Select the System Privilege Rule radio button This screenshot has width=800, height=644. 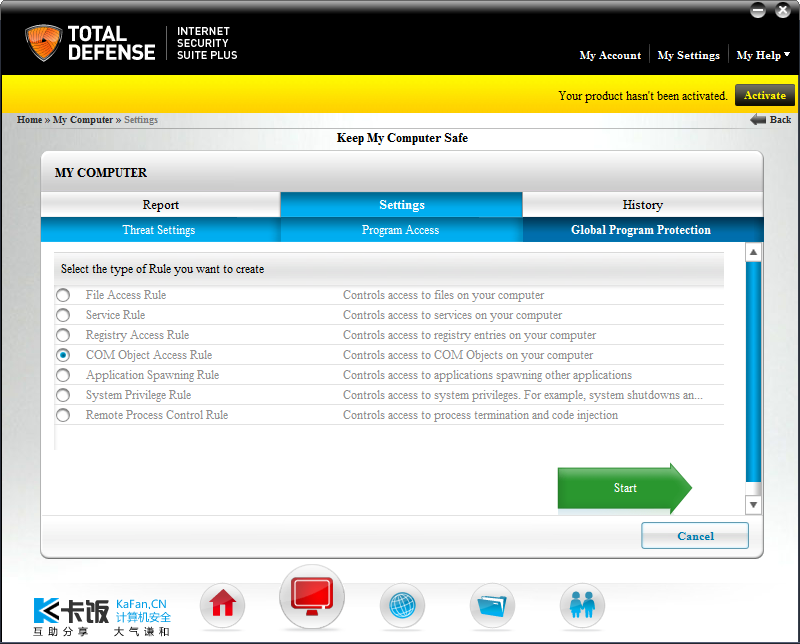[63, 395]
